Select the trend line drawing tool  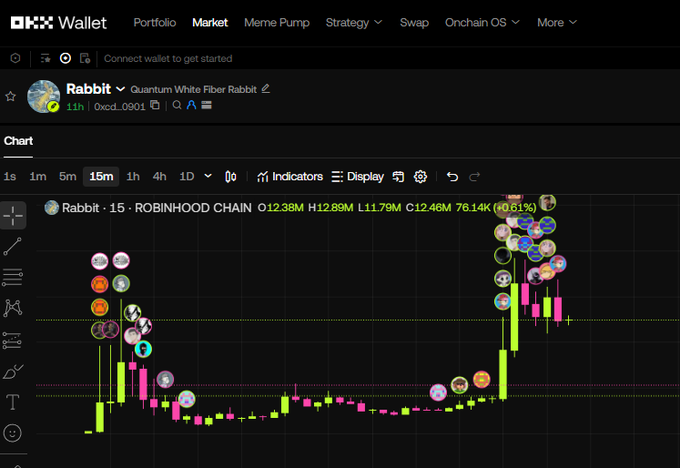coord(13,246)
